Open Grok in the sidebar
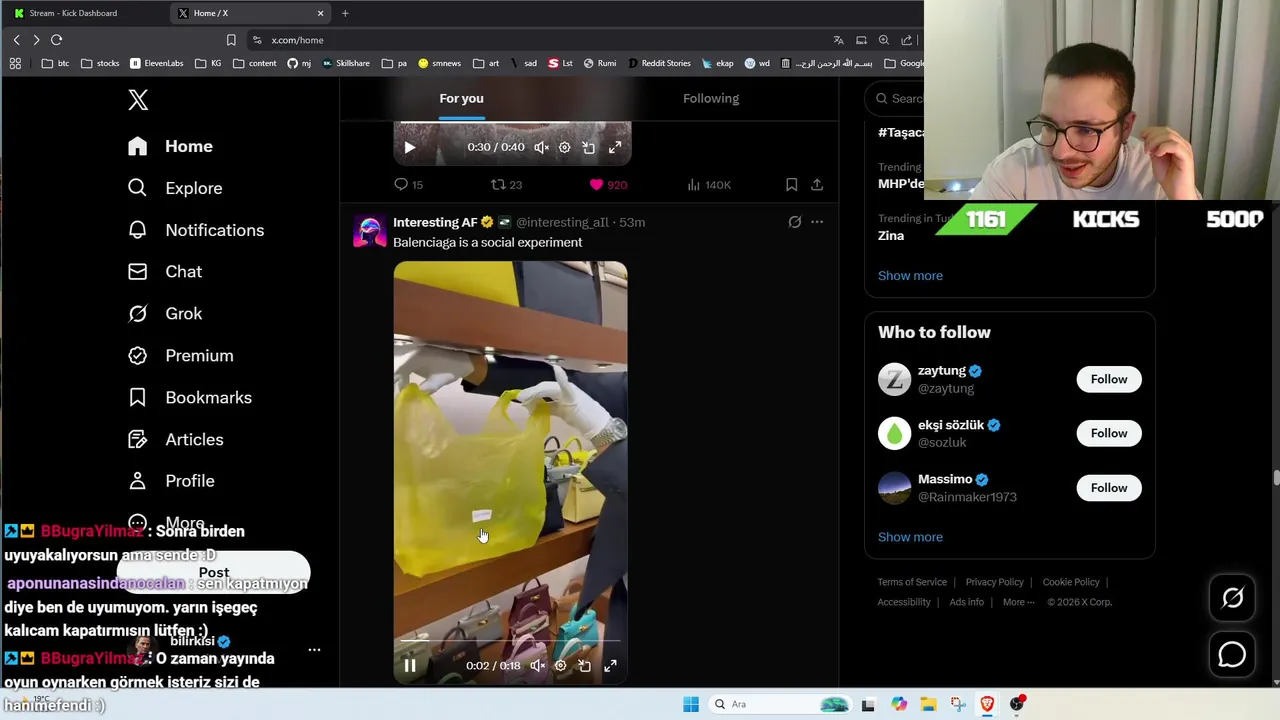 (165, 314)
